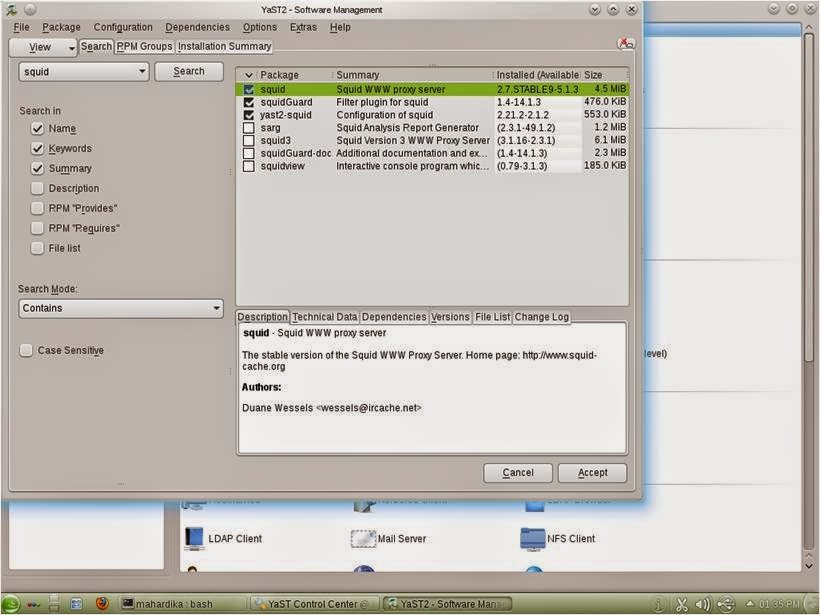Image resolution: width=820 pixels, height=615 pixels.
Task: Switch to mahardika : bash taskbar entry
Action: pyautogui.click(x=181, y=604)
